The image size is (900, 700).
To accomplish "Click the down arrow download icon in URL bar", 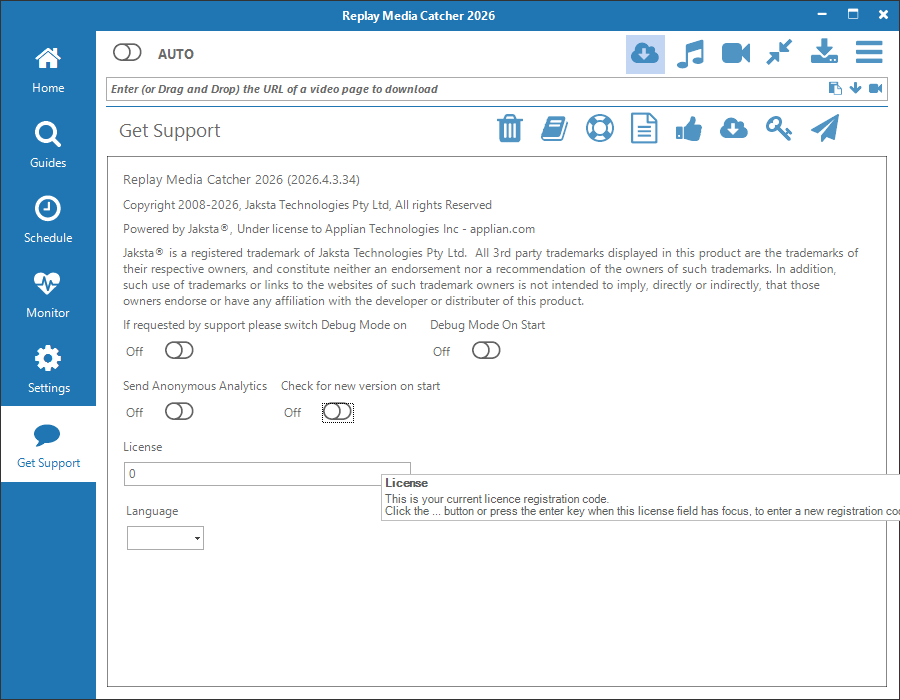I will point(855,88).
